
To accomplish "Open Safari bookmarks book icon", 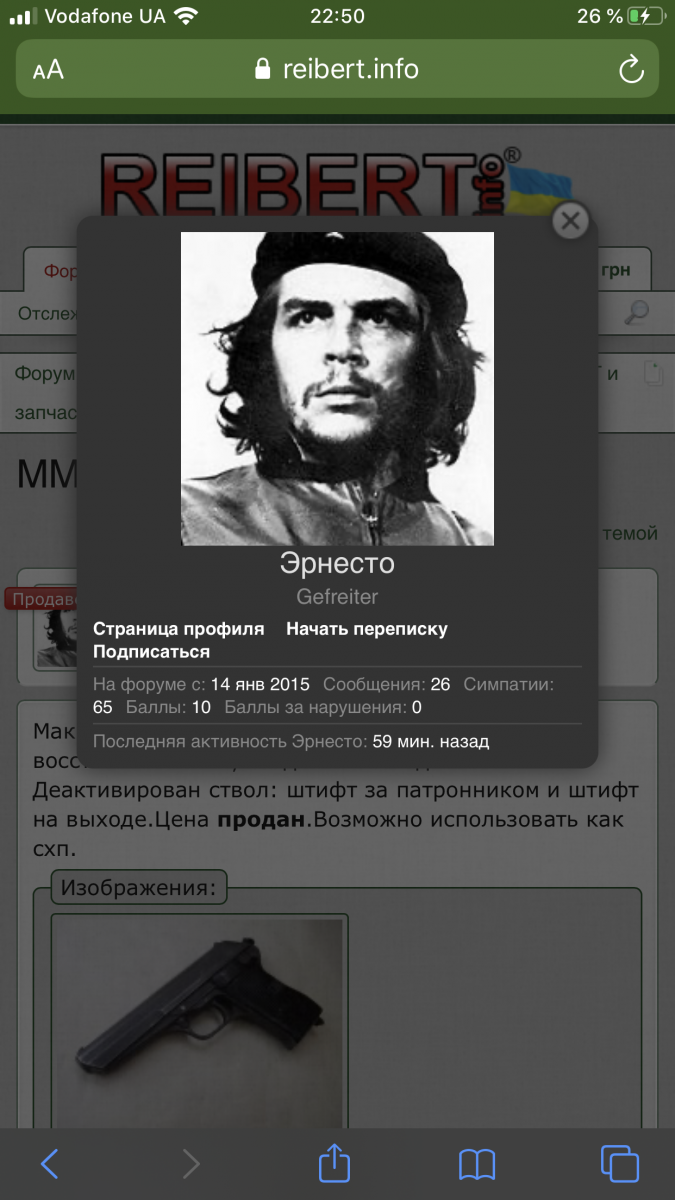I will 477,1164.
